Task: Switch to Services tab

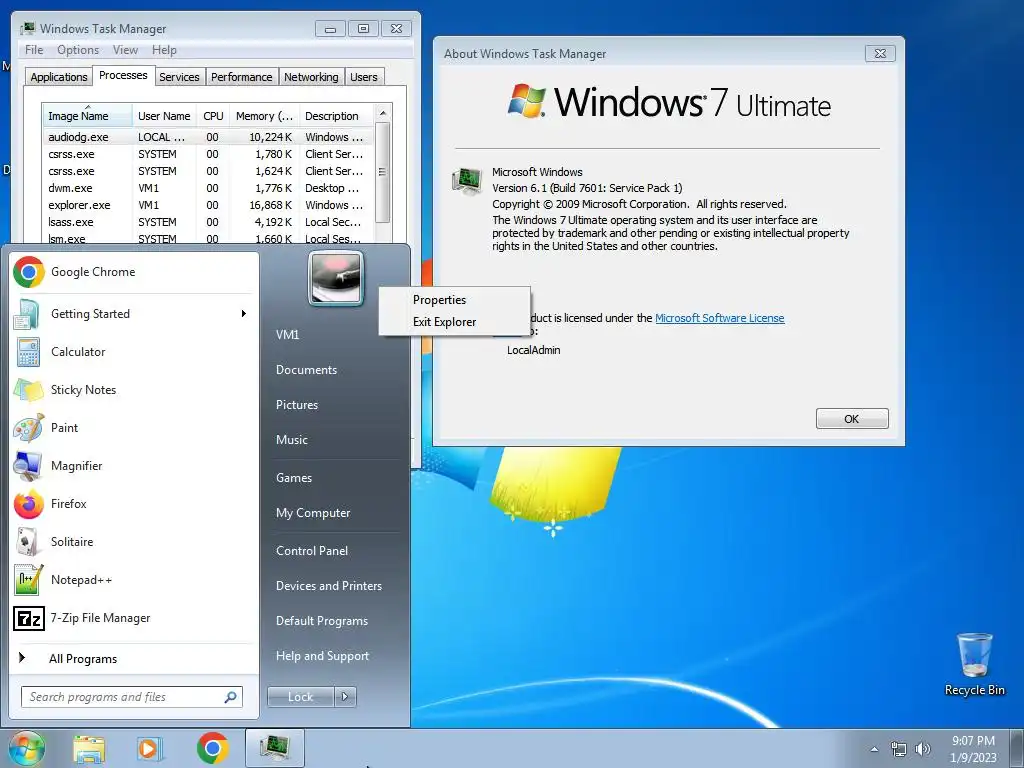Action: [179, 77]
